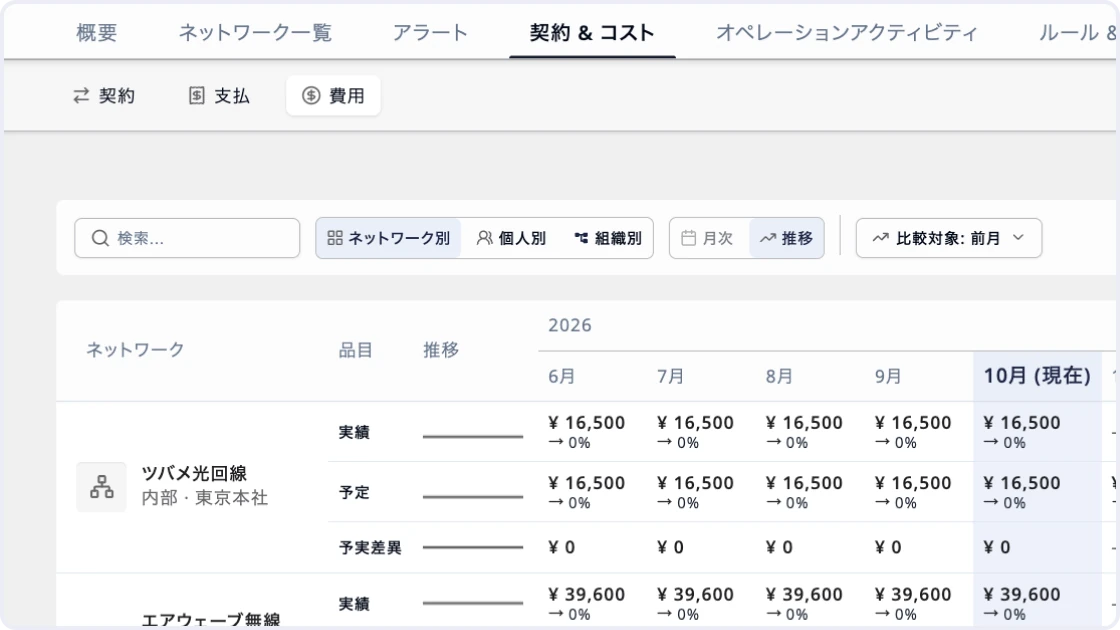Viewport: 1120px width, 630px height.
Task: Click the receipt icon beside 支払
Action: 196,96
